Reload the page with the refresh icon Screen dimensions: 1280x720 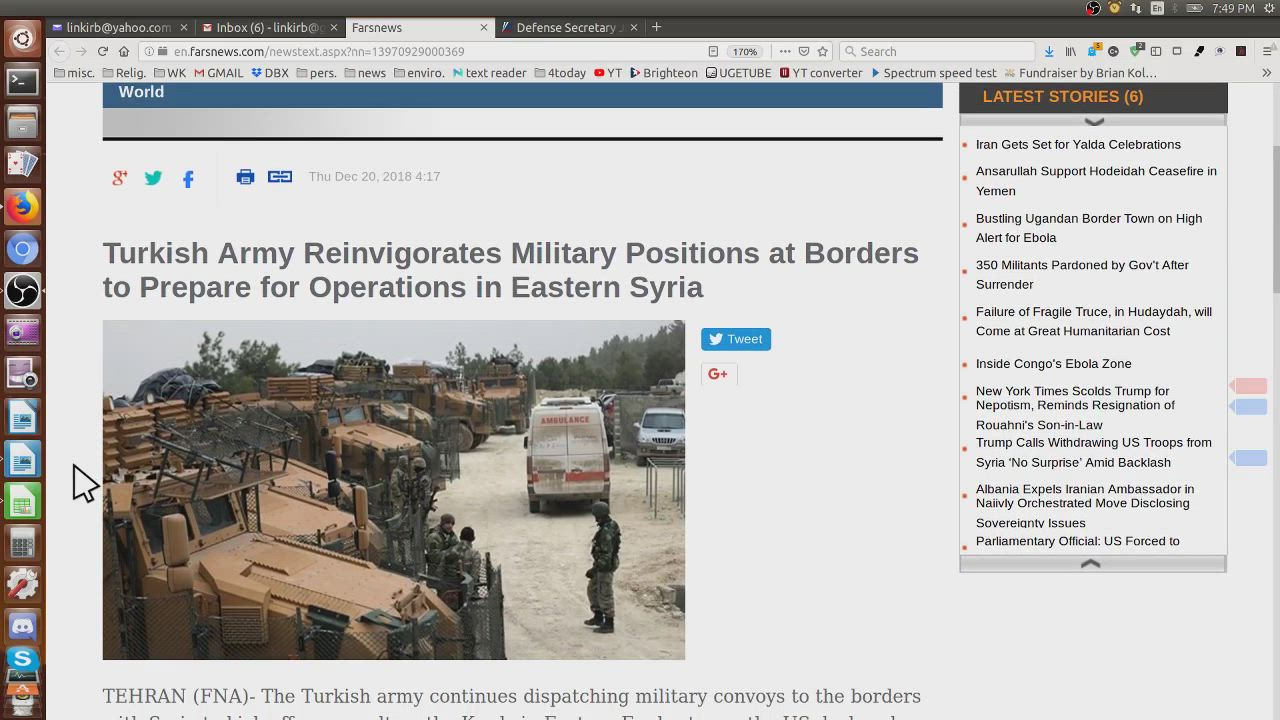(x=102, y=51)
